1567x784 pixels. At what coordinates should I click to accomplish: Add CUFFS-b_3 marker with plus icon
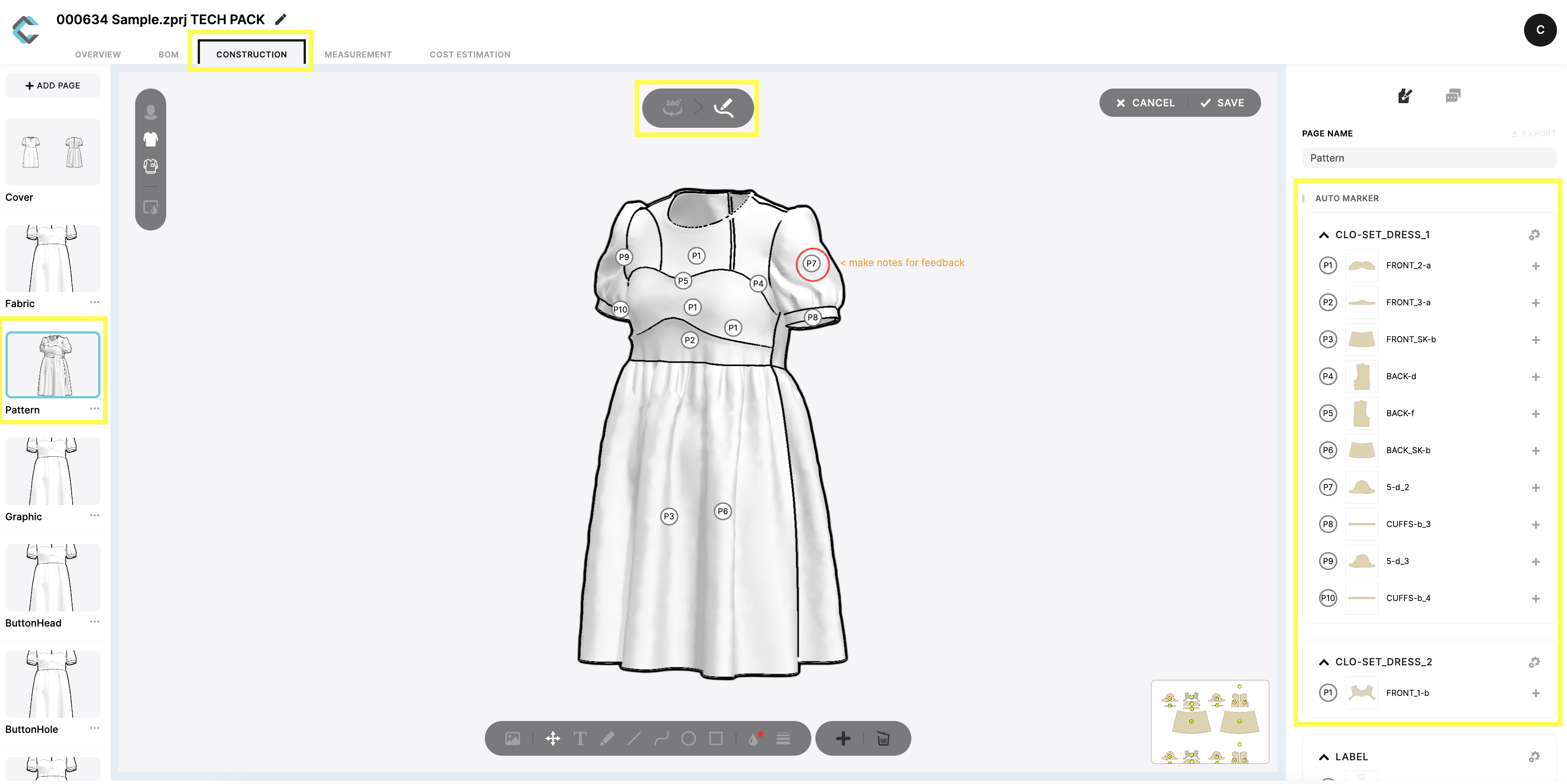1535,525
